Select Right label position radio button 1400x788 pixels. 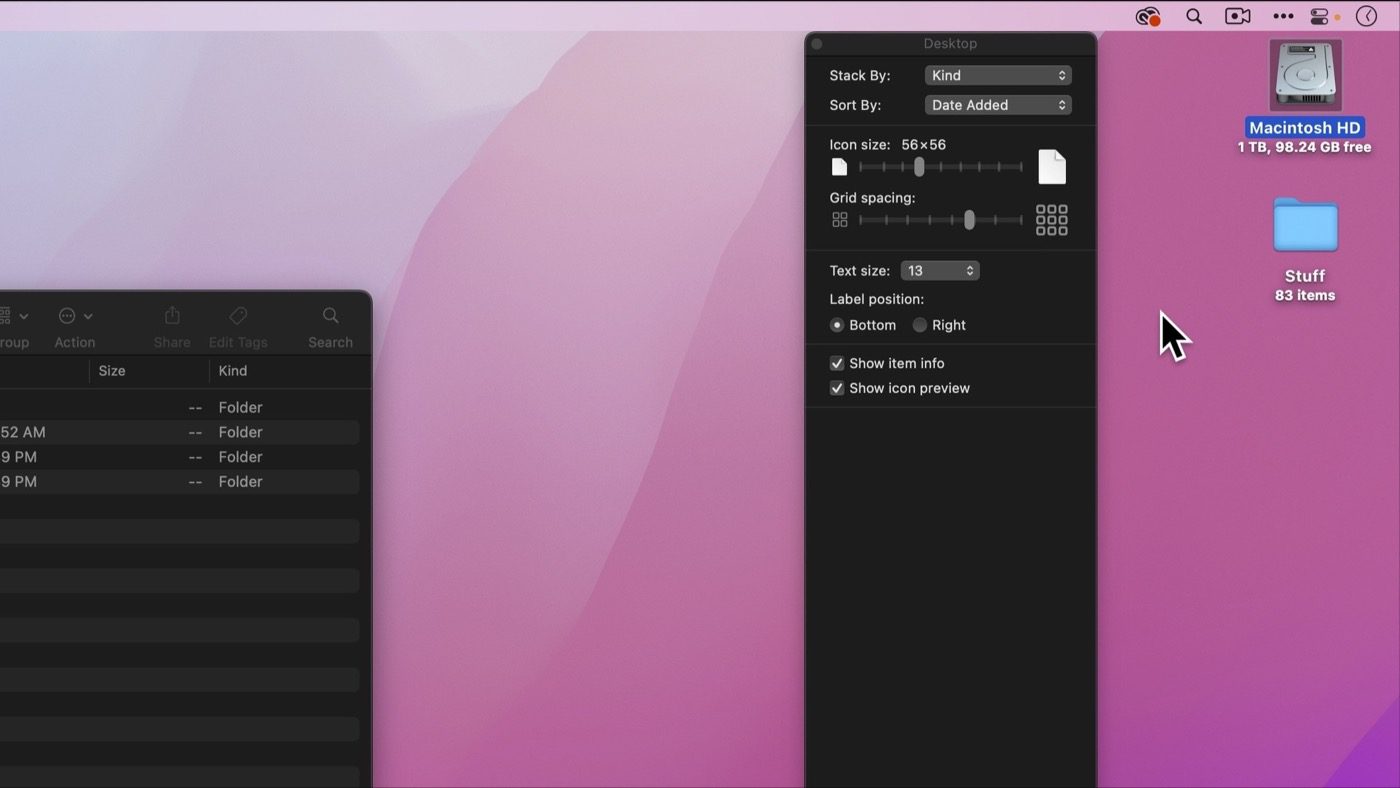pos(920,325)
